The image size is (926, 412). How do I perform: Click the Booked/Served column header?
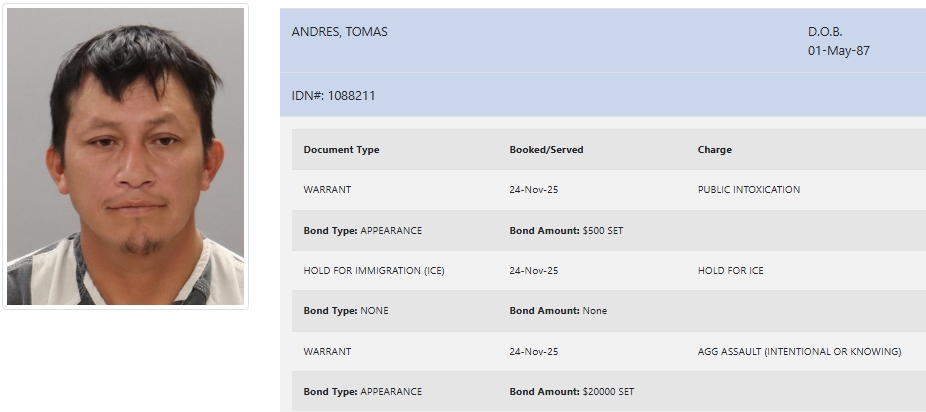click(546, 150)
